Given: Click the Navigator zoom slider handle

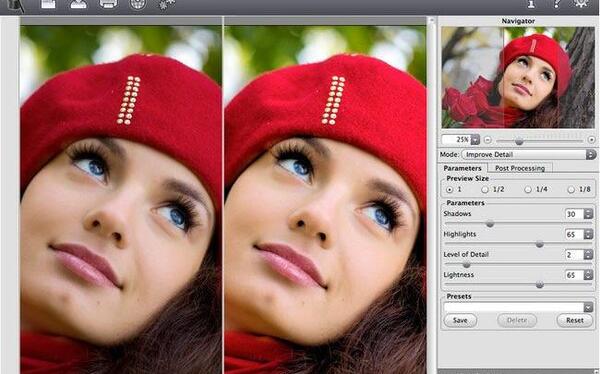Looking at the screenshot, I should click(519, 141).
